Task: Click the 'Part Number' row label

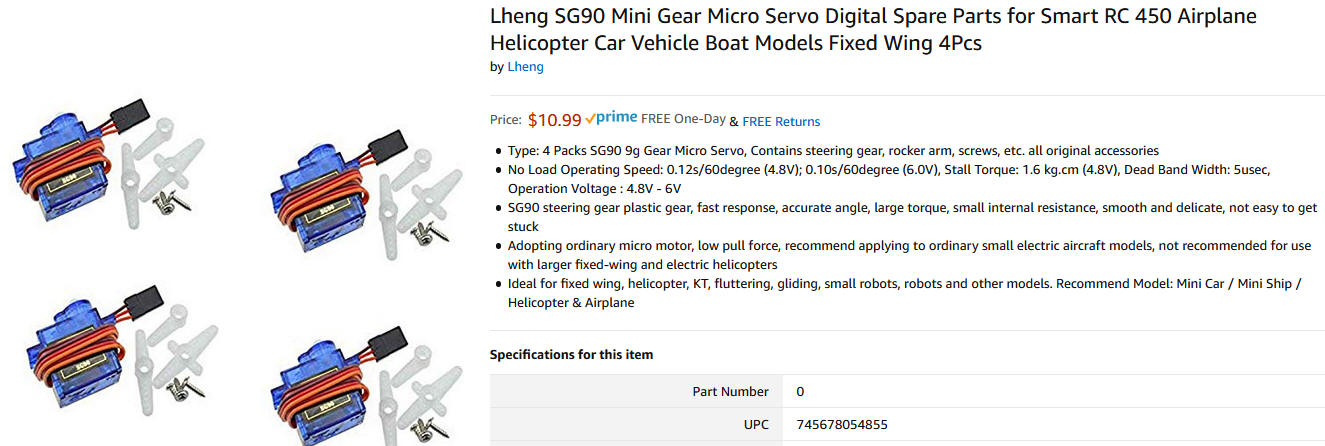Action: (x=730, y=392)
